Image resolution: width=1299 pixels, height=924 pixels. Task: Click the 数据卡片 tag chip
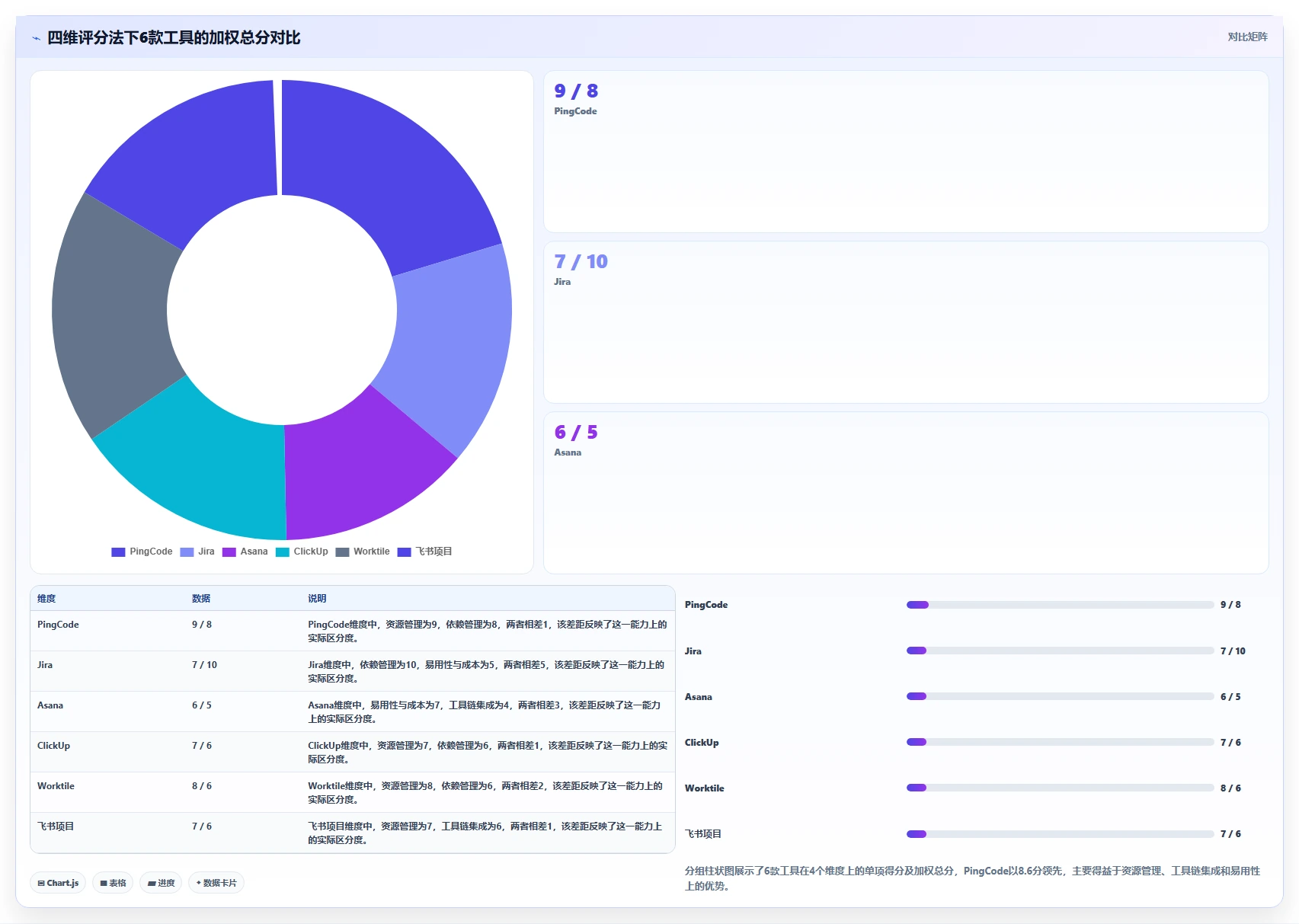(x=216, y=883)
